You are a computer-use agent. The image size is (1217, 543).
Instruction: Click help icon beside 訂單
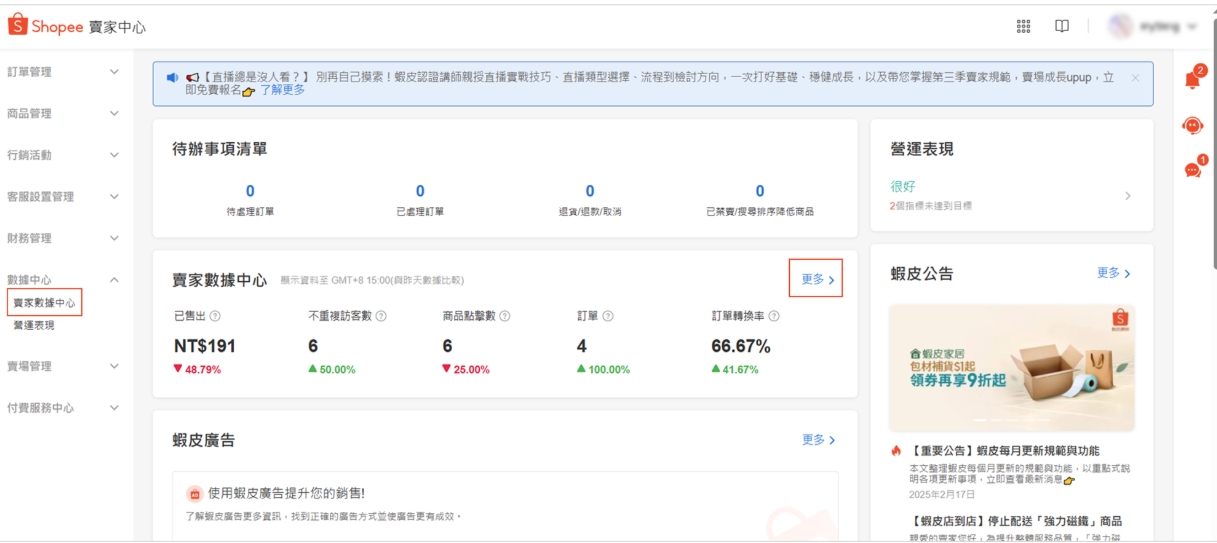(608, 316)
